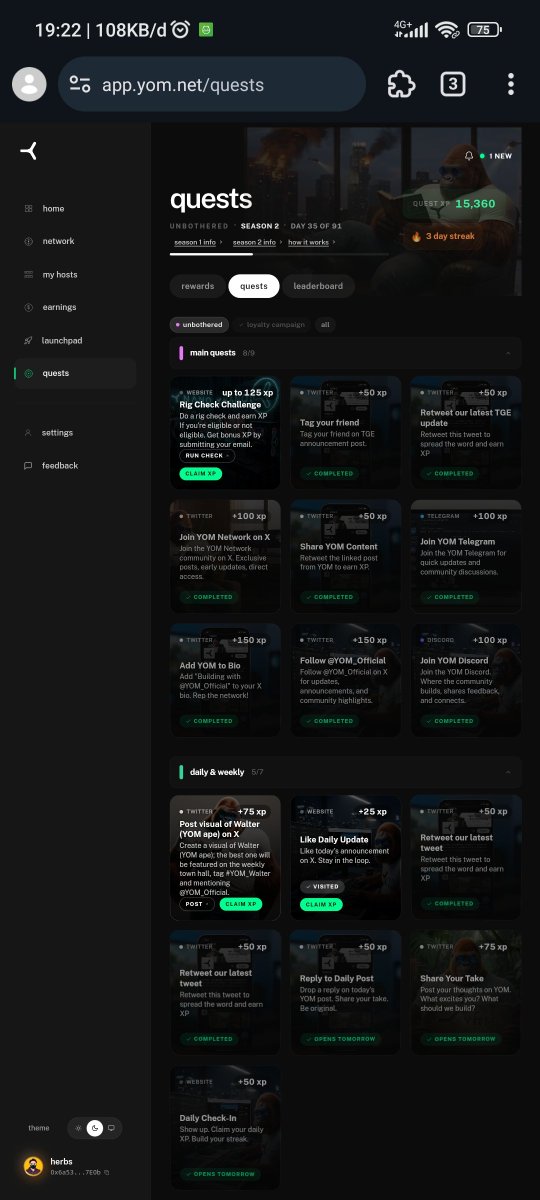Click the 3 day streak badge
Image resolution: width=540 pixels, height=1200 pixels.
click(442, 236)
